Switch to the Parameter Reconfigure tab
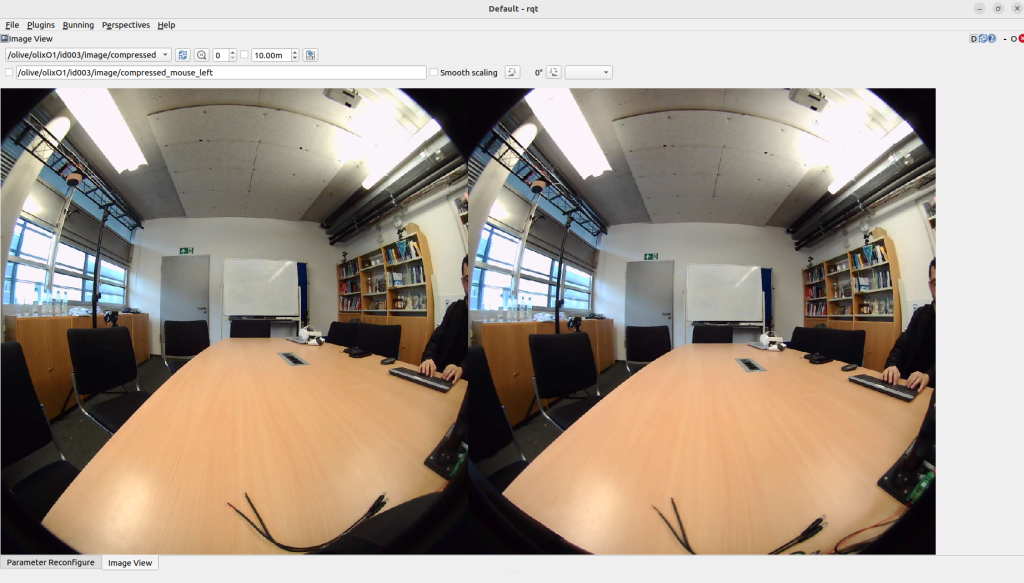The image size is (1024, 583). point(50,563)
